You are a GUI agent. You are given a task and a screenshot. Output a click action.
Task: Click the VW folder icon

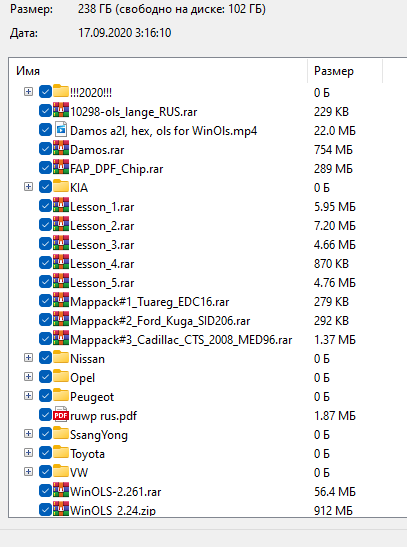point(61,471)
